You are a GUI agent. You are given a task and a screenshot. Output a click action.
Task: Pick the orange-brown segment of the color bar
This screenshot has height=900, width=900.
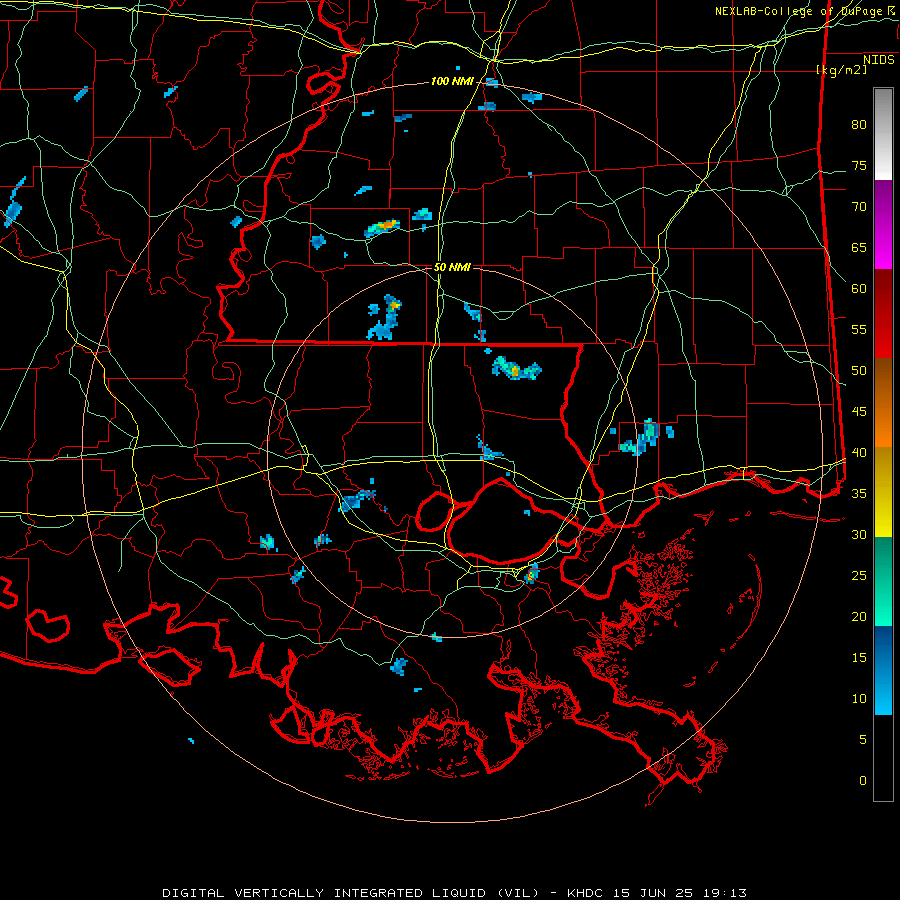point(883,403)
